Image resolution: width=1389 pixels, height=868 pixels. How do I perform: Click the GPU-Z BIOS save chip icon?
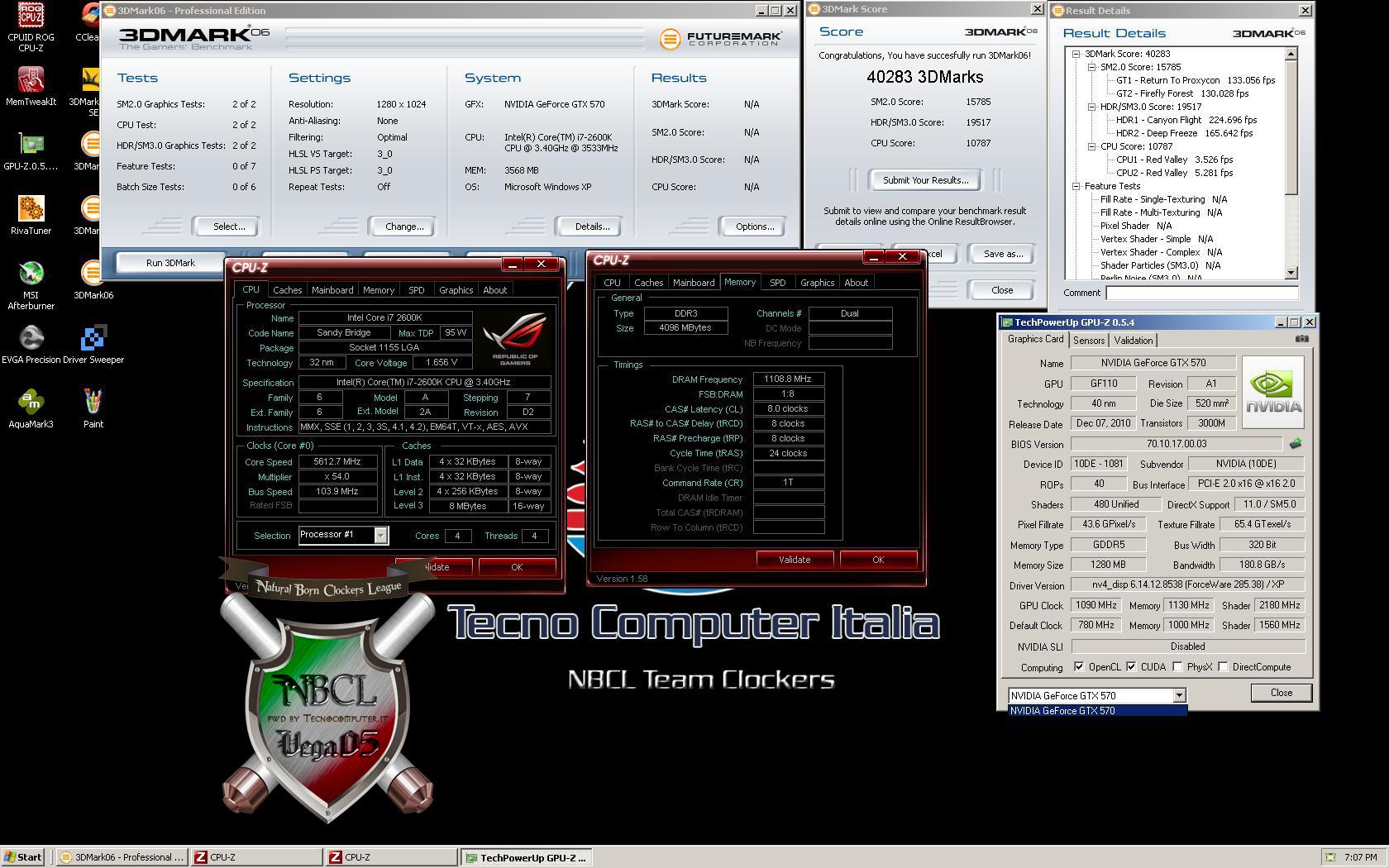point(1295,444)
